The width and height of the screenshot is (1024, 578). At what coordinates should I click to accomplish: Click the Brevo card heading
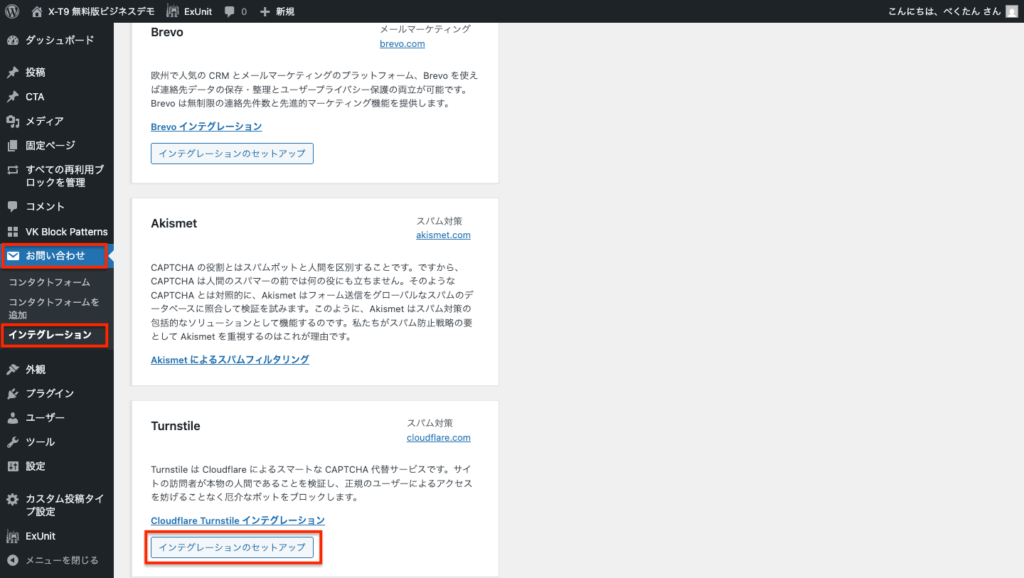coord(167,32)
